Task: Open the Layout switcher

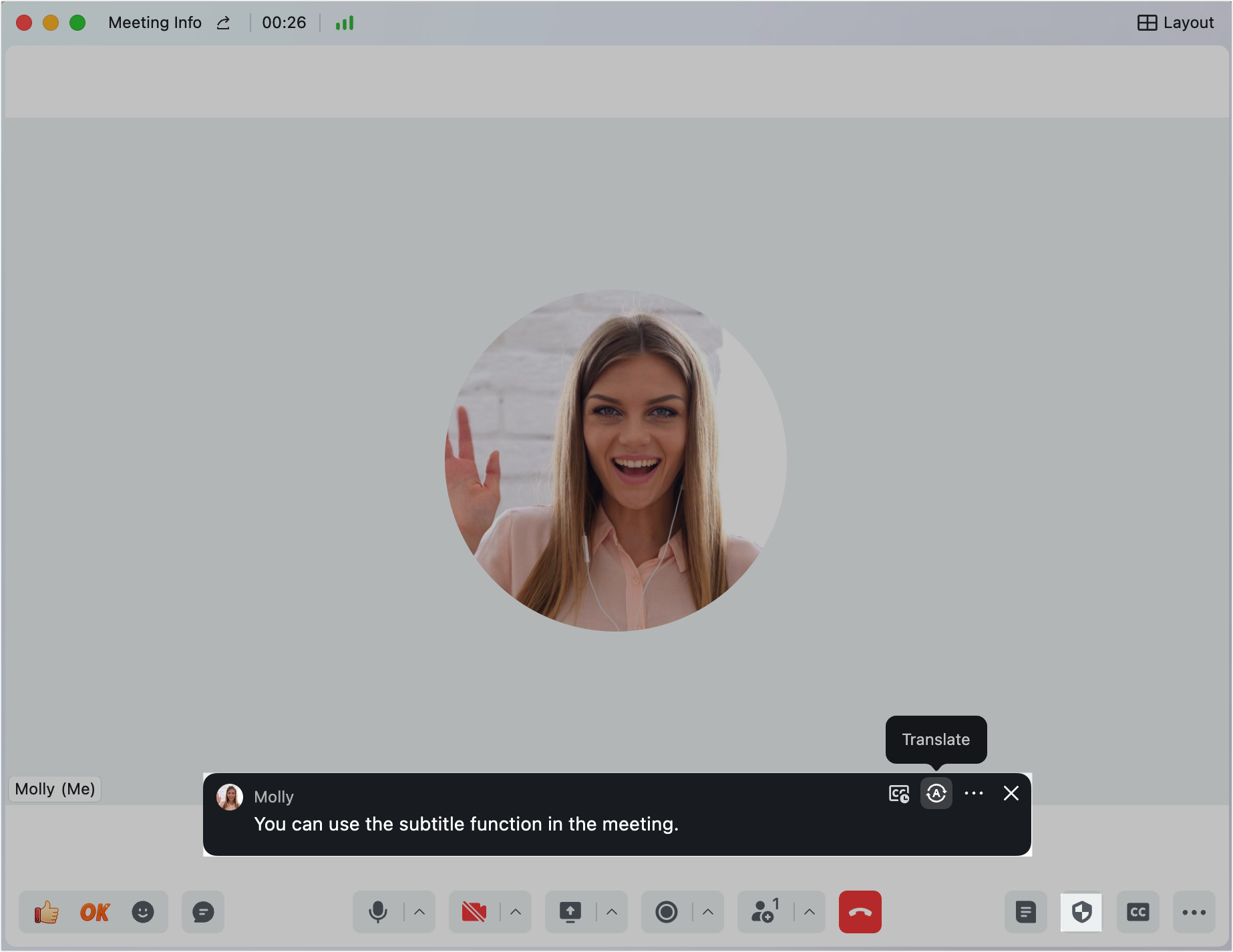Action: pos(1176,22)
